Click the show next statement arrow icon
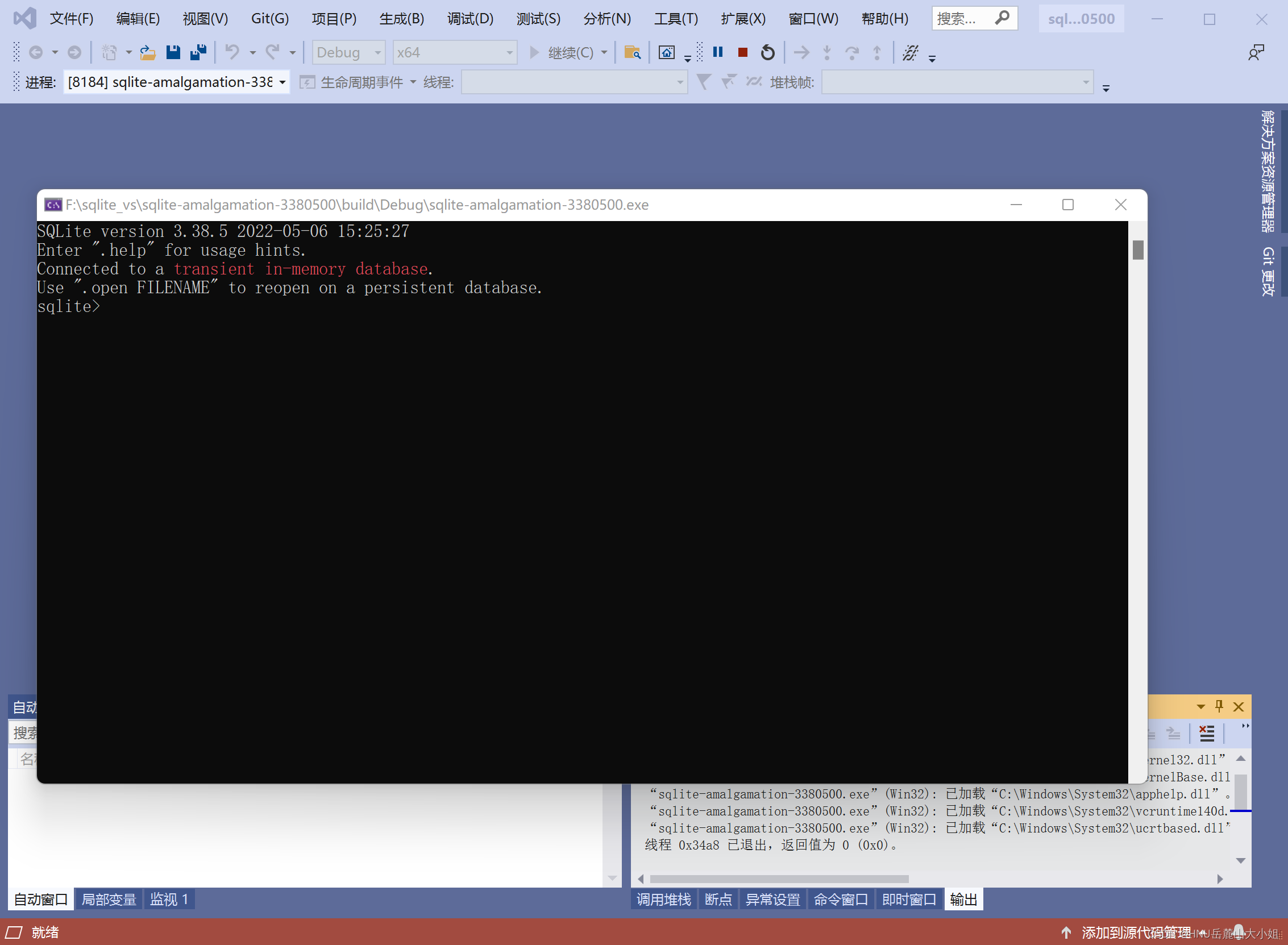This screenshot has width=1288, height=945. (801, 53)
